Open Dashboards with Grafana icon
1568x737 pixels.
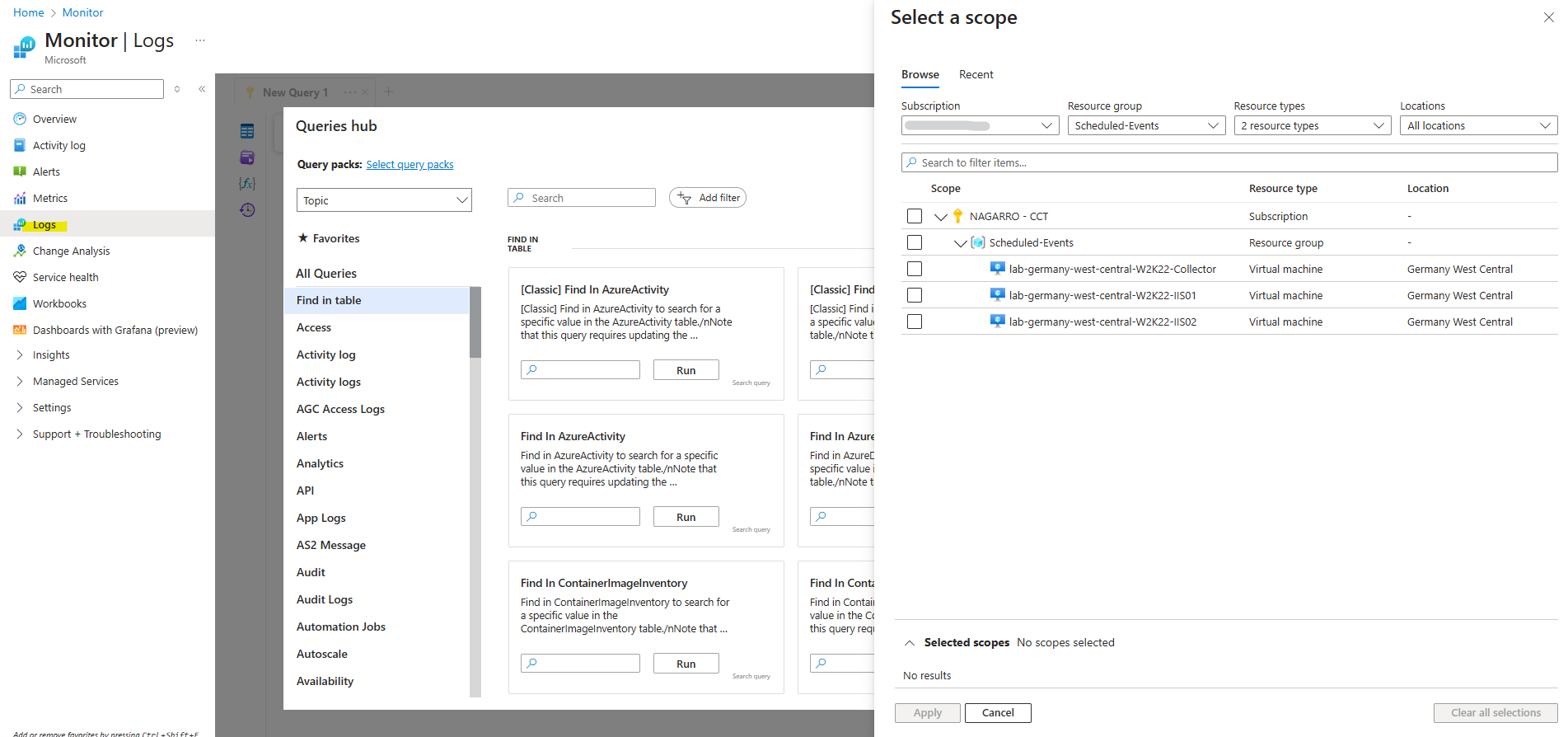tap(20, 330)
